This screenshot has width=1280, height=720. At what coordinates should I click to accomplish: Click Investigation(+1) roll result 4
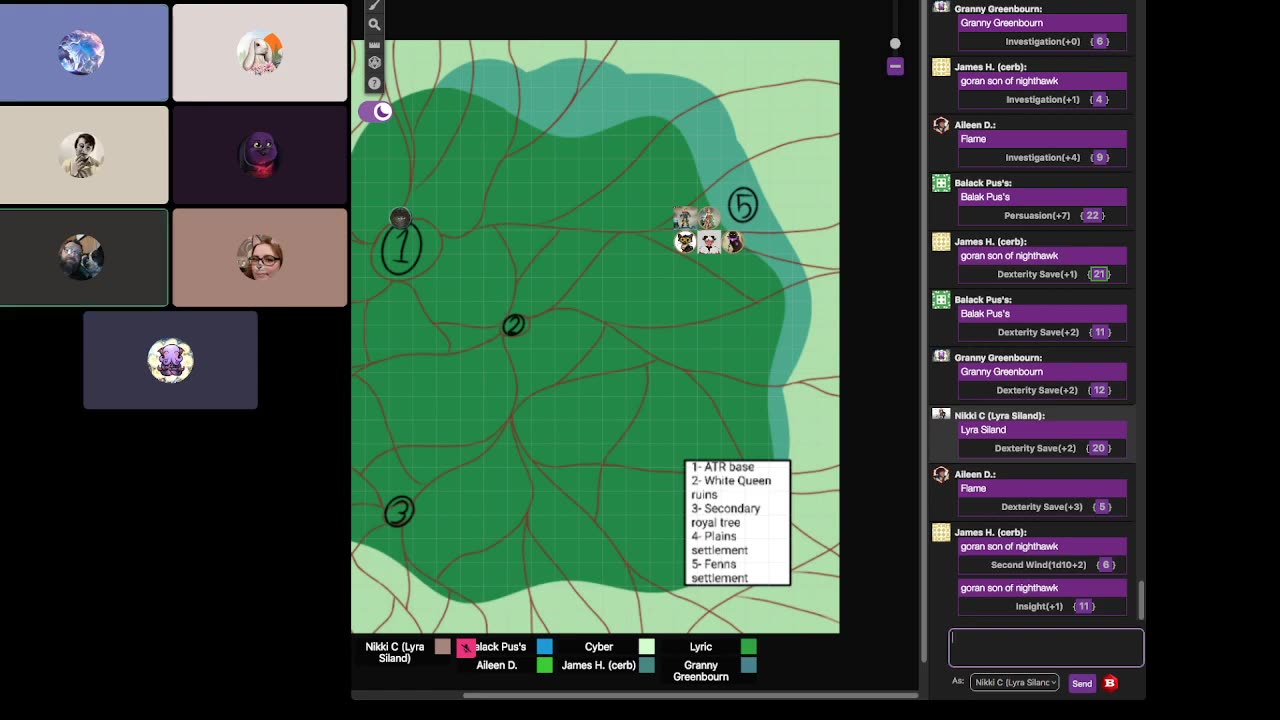(1100, 100)
